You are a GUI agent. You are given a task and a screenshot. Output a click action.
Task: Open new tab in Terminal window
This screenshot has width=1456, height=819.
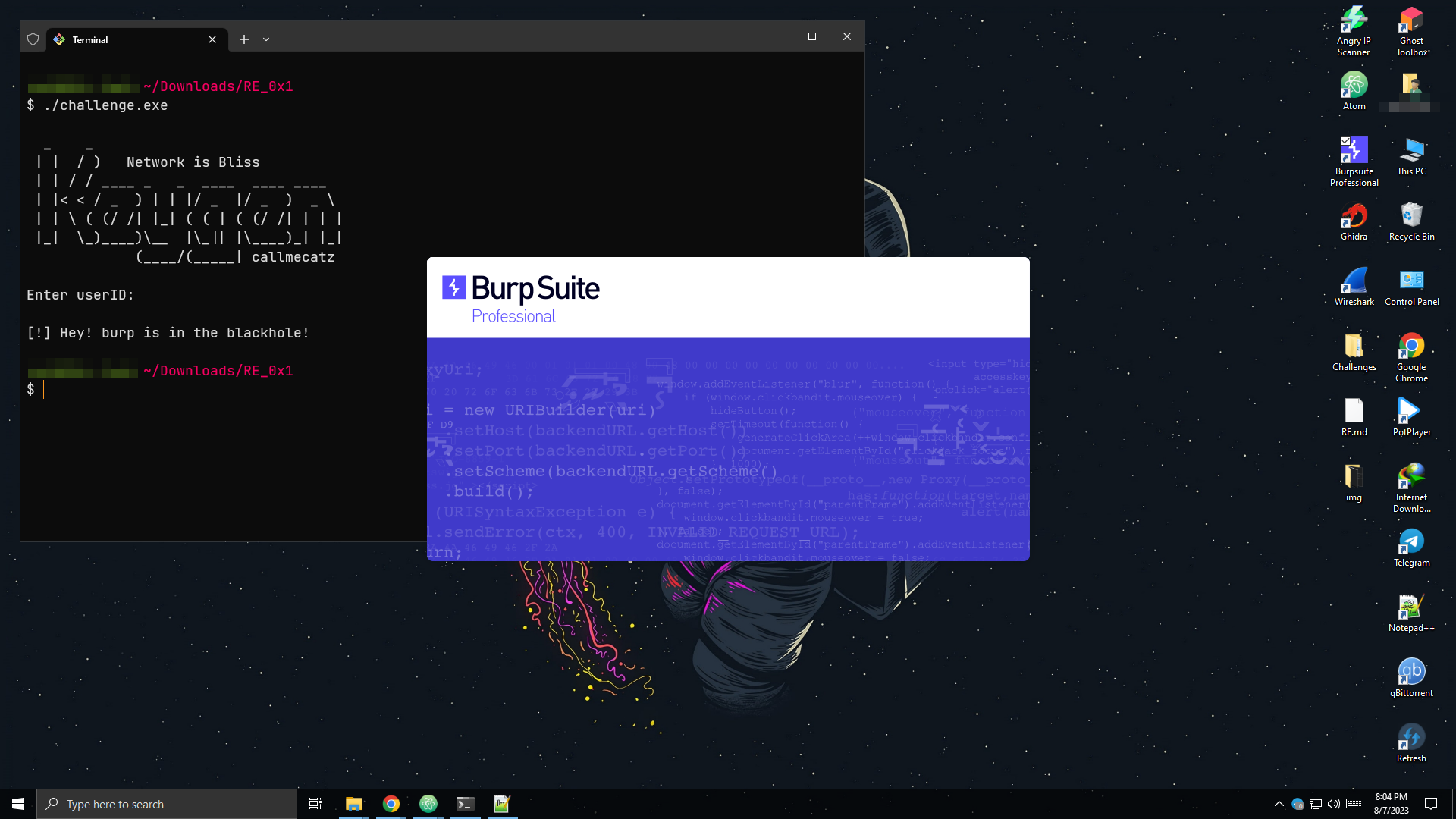click(243, 39)
